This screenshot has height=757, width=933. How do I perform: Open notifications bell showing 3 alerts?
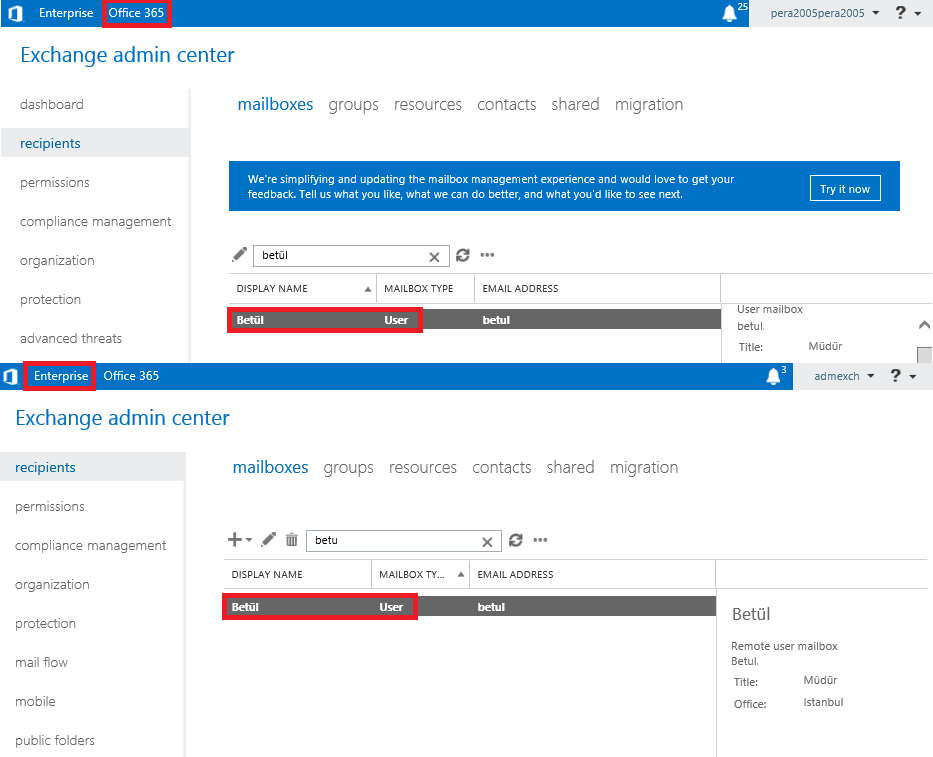[773, 376]
